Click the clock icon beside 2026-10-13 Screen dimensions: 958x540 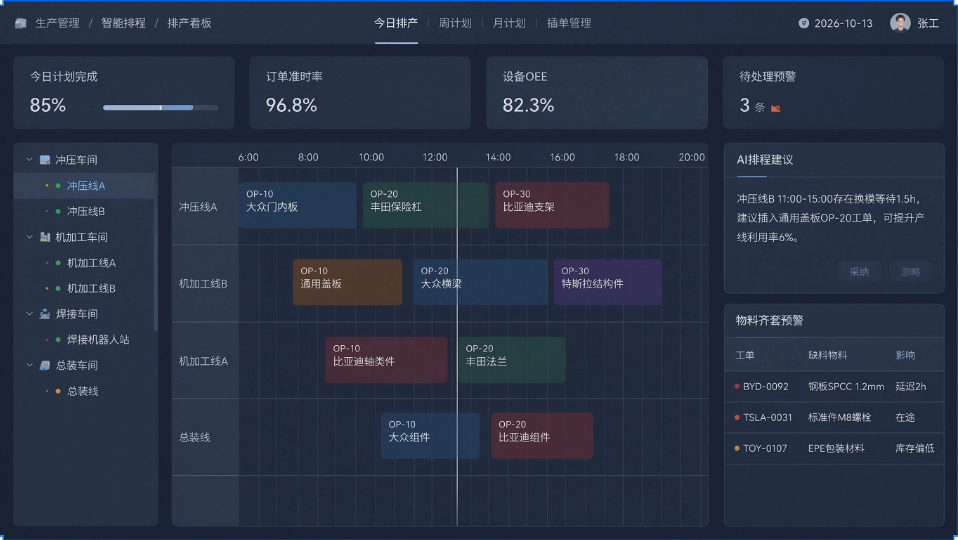tap(803, 23)
